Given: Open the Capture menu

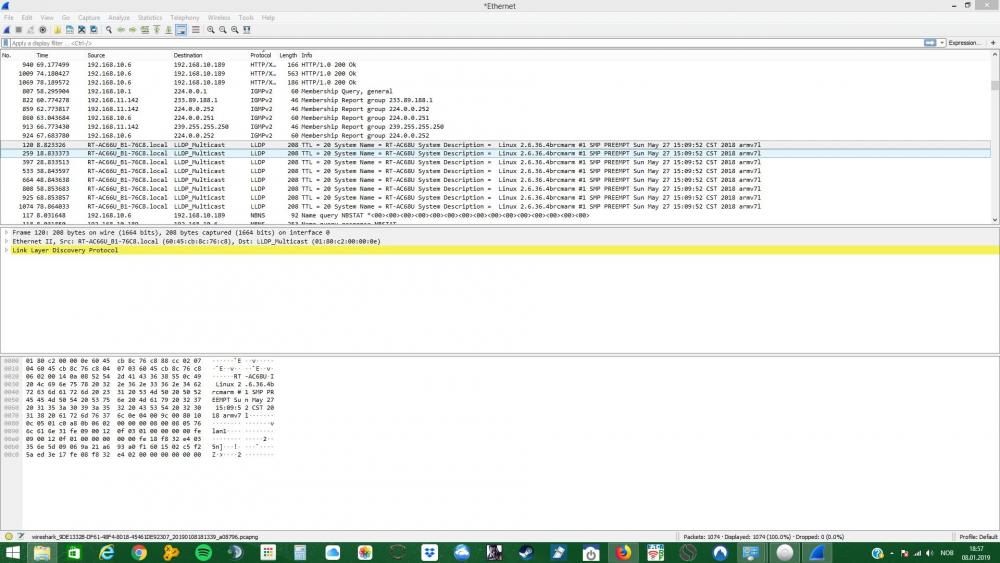Looking at the screenshot, I should (89, 18).
